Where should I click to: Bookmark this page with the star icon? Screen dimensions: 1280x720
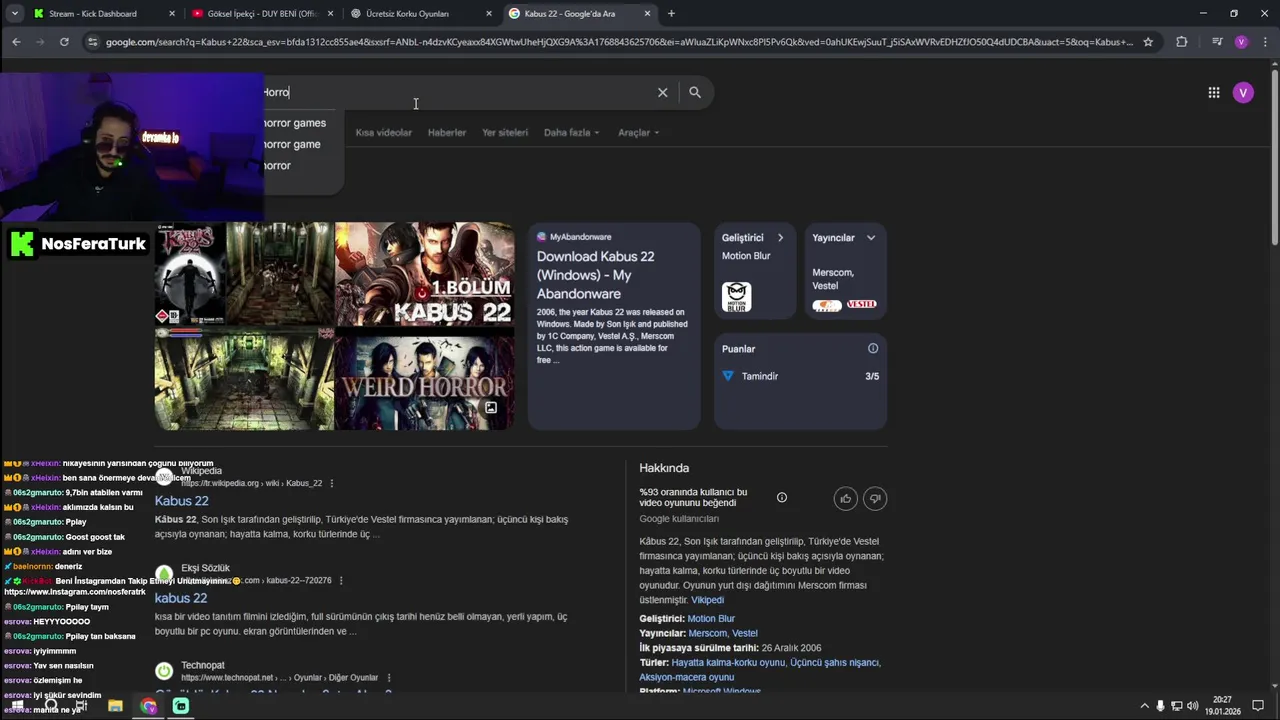[x=1148, y=42]
